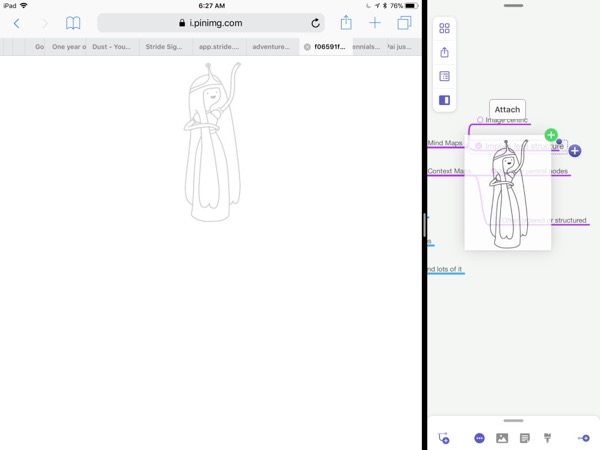Open Safari share sheet
The image size is (600, 450).
(x=346, y=23)
